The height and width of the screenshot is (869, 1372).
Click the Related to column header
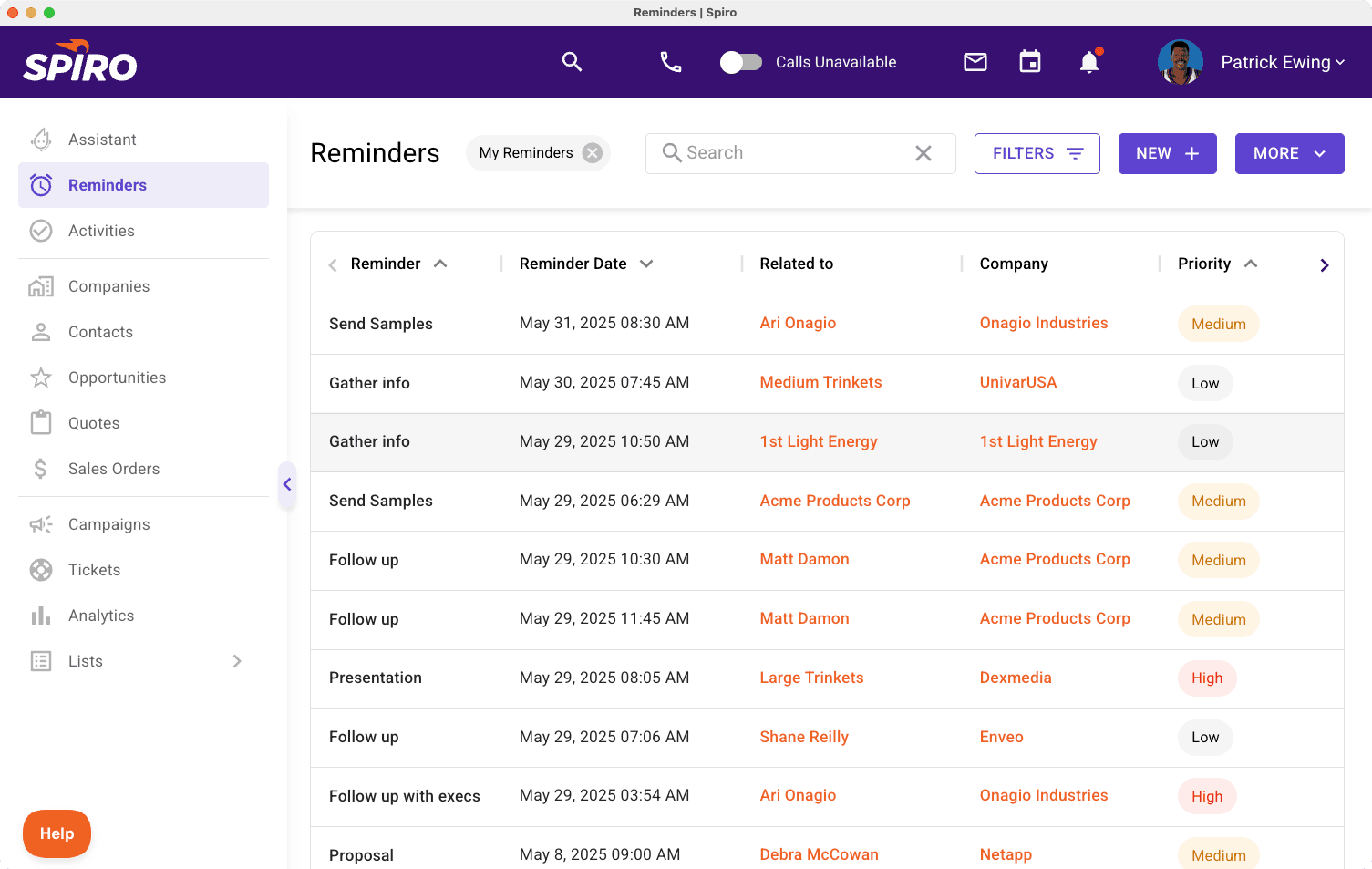(x=797, y=264)
